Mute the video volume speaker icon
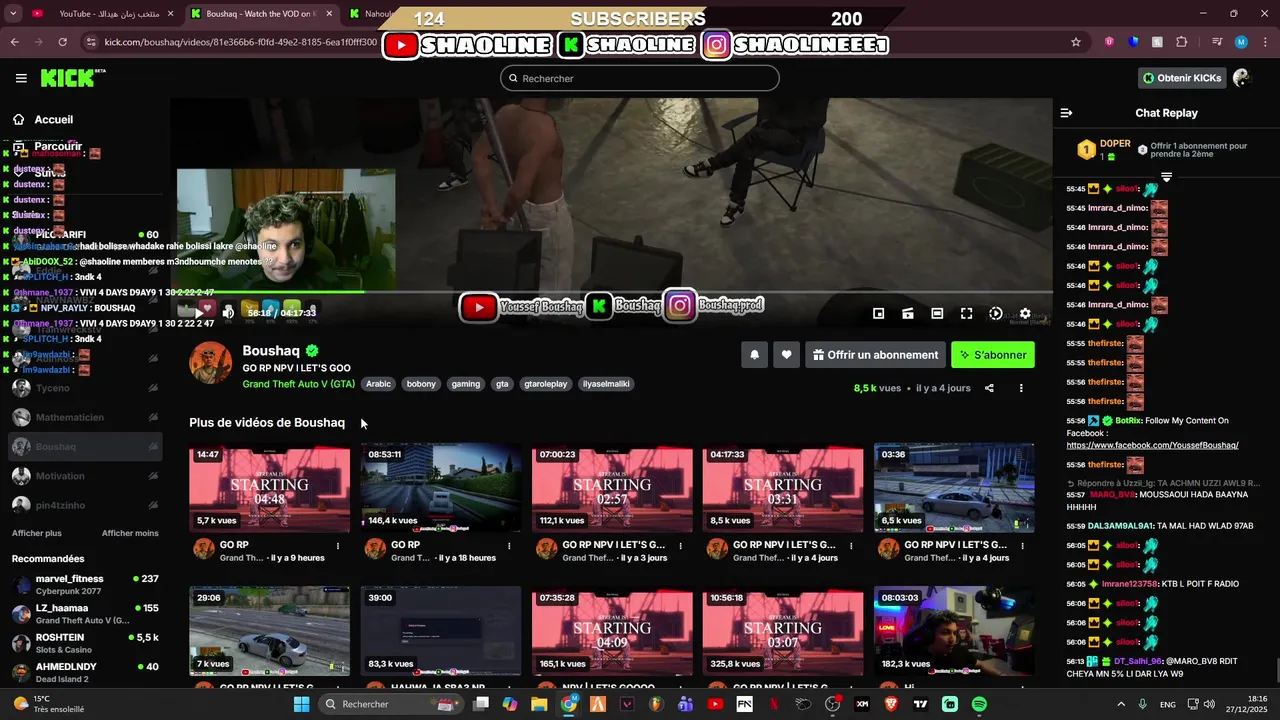Viewport: 1280px width, 720px height. (228, 313)
